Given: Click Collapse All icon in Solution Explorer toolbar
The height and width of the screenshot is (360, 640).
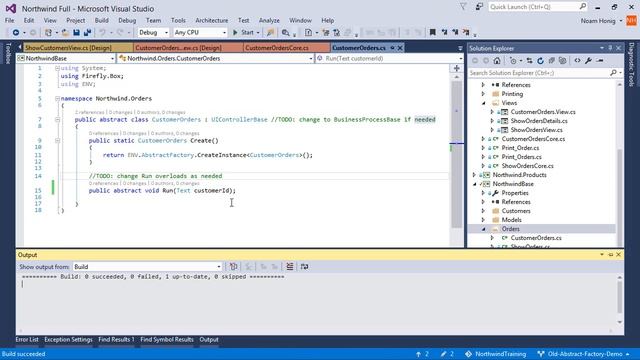Looking at the screenshot, I should click(551, 60).
